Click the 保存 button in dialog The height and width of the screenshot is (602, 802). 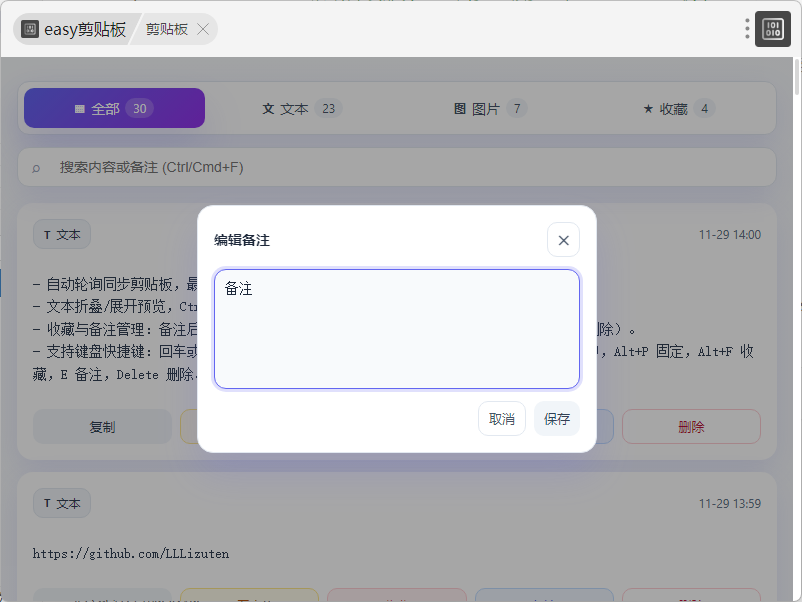click(557, 419)
